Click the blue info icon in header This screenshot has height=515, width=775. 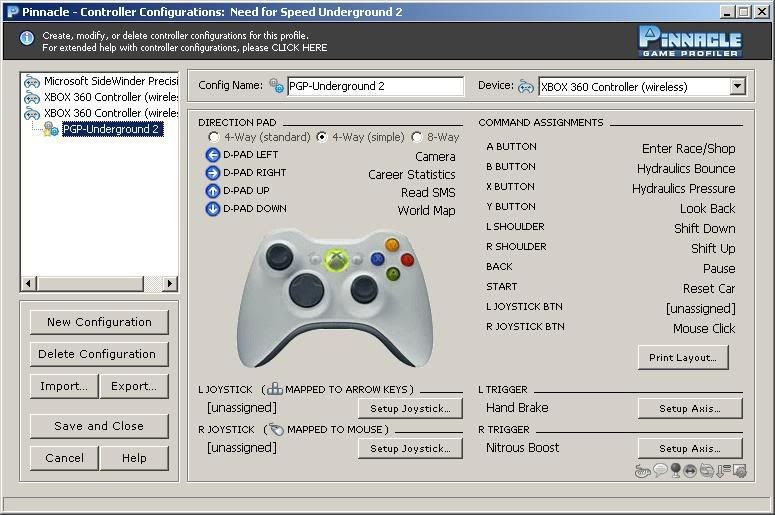point(27,38)
